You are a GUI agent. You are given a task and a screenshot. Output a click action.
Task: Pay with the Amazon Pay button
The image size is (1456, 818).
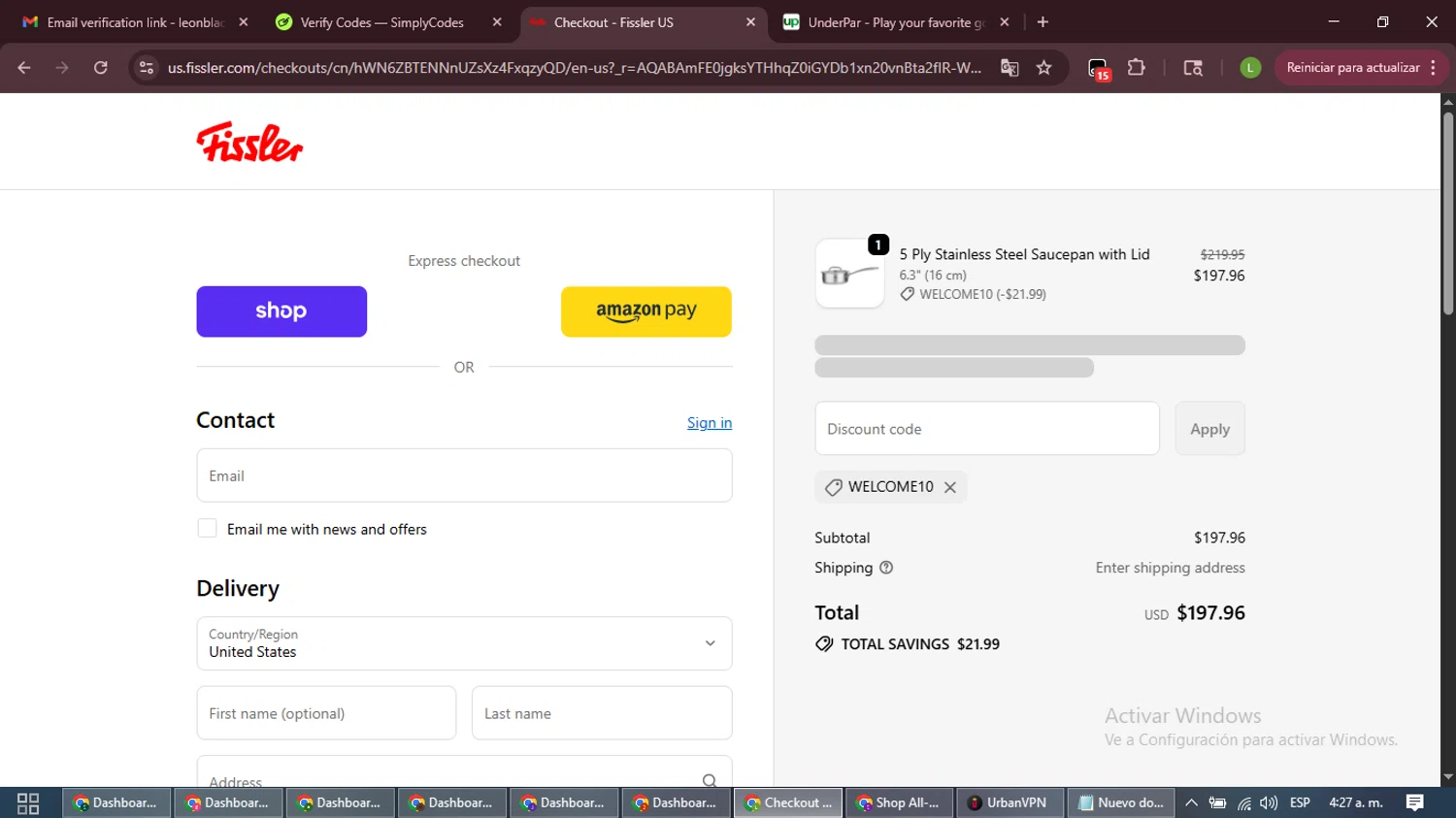(x=646, y=311)
